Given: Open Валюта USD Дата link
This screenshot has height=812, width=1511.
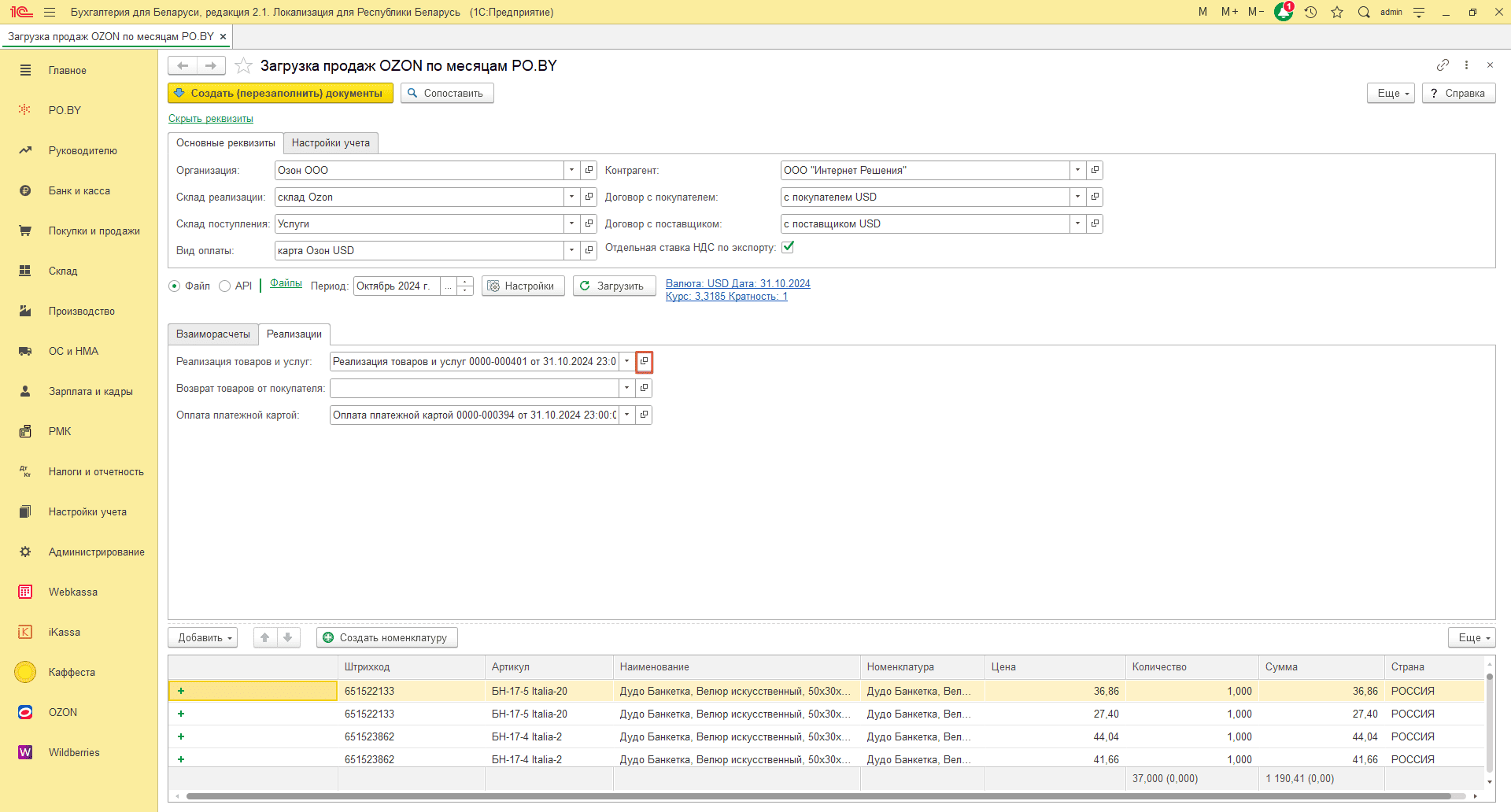Looking at the screenshot, I should click(738, 283).
